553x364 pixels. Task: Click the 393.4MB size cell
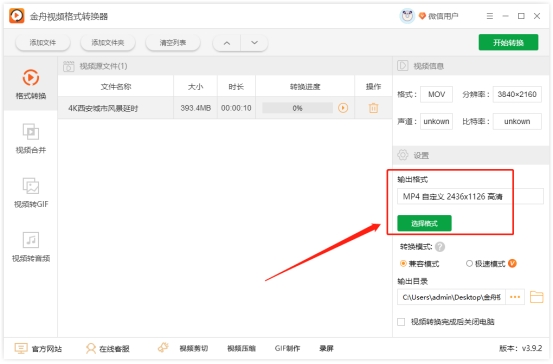click(196, 108)
